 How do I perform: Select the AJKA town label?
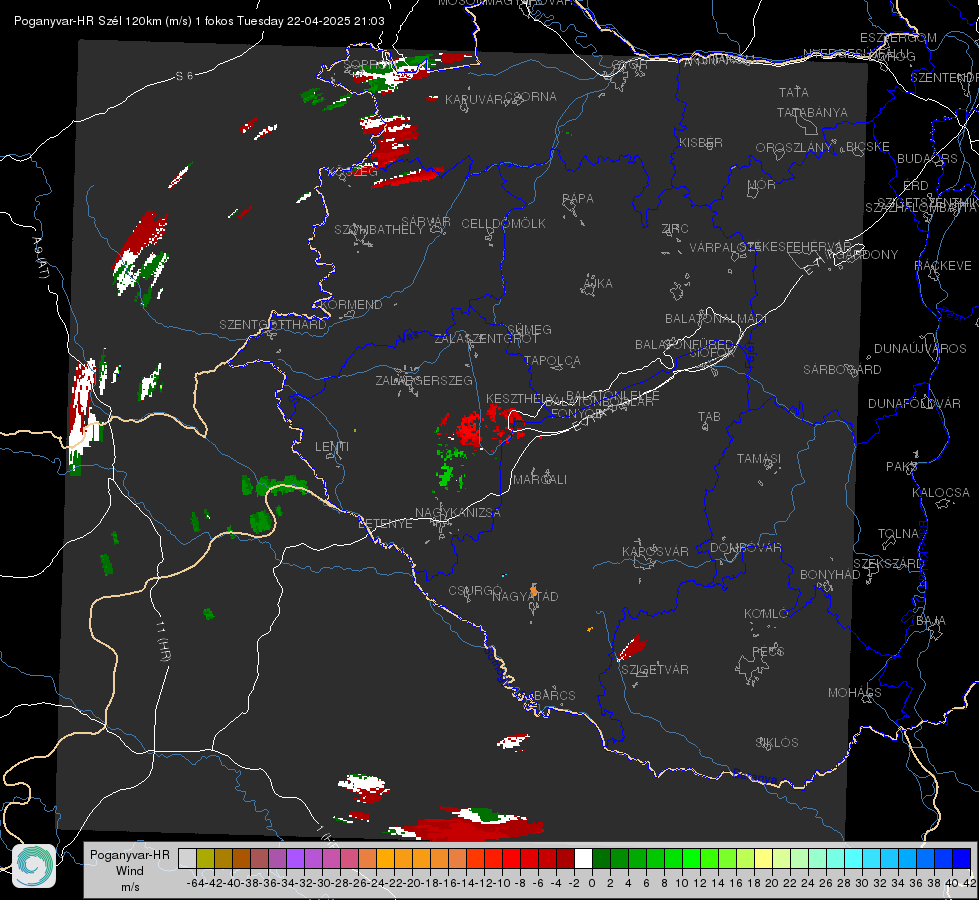pos(597,284)
